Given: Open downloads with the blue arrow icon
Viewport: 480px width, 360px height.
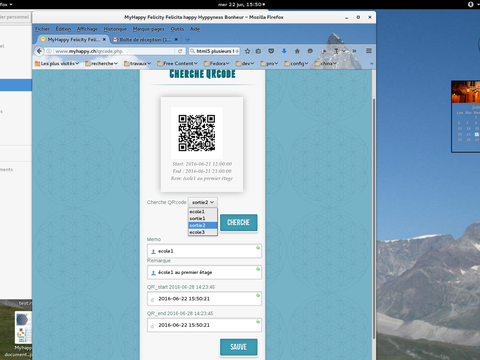Looking at the screenshot, I should pos(284,51).
